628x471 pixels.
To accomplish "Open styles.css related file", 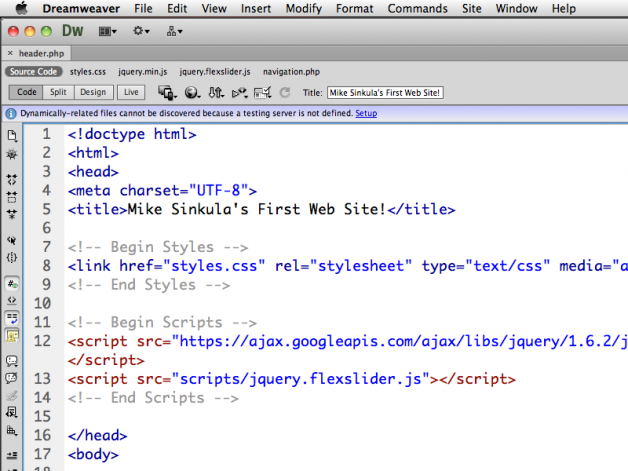I will coord(88,72).
